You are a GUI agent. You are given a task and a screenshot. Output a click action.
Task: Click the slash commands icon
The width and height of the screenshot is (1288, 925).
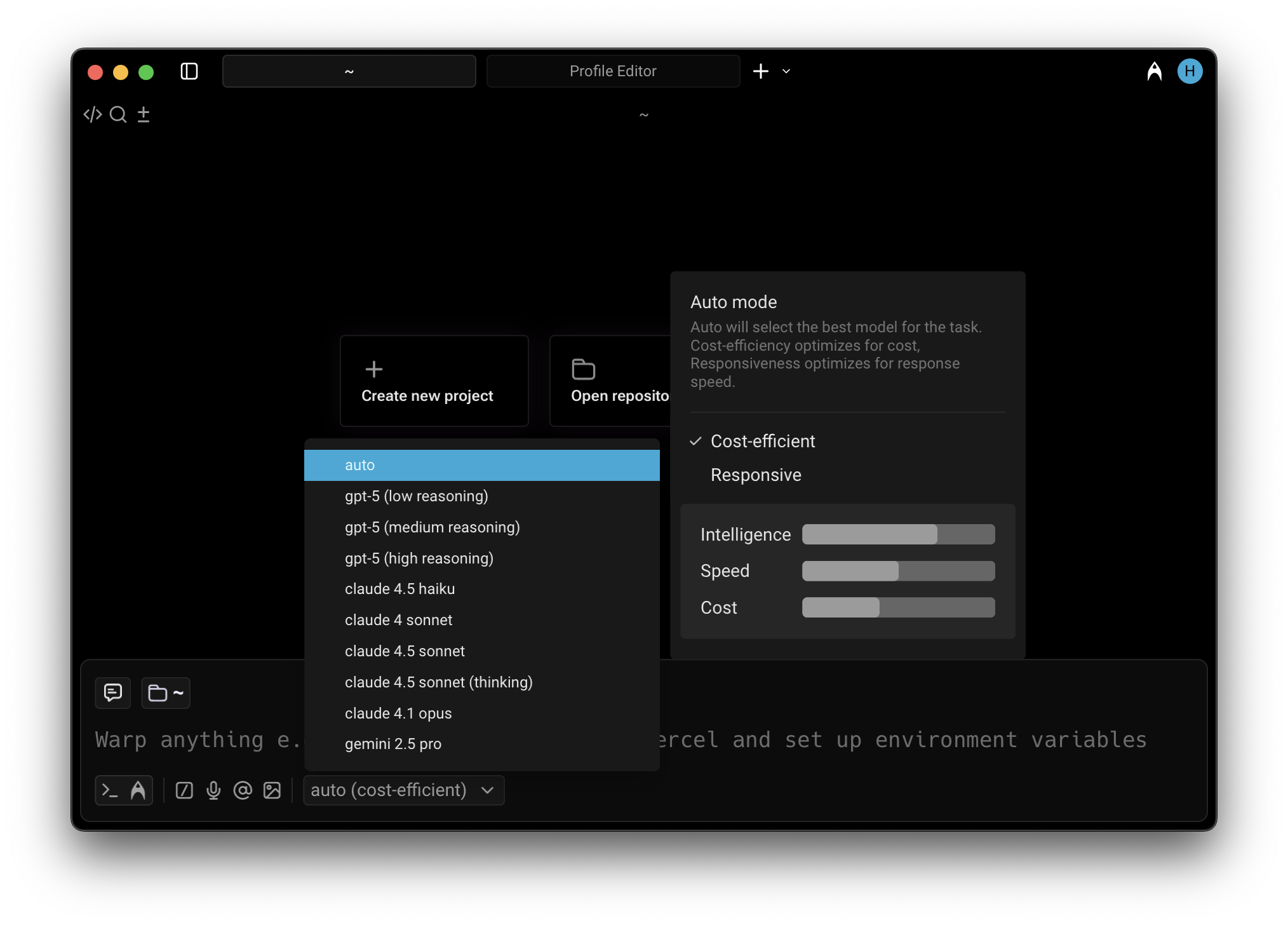(184, 790)
